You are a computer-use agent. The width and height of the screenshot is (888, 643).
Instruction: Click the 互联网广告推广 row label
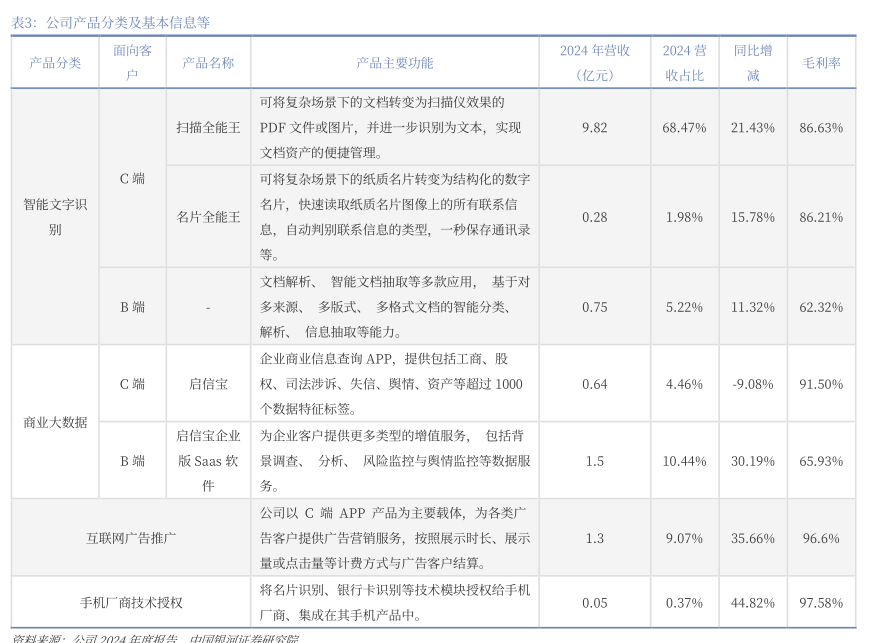point(131,538)
